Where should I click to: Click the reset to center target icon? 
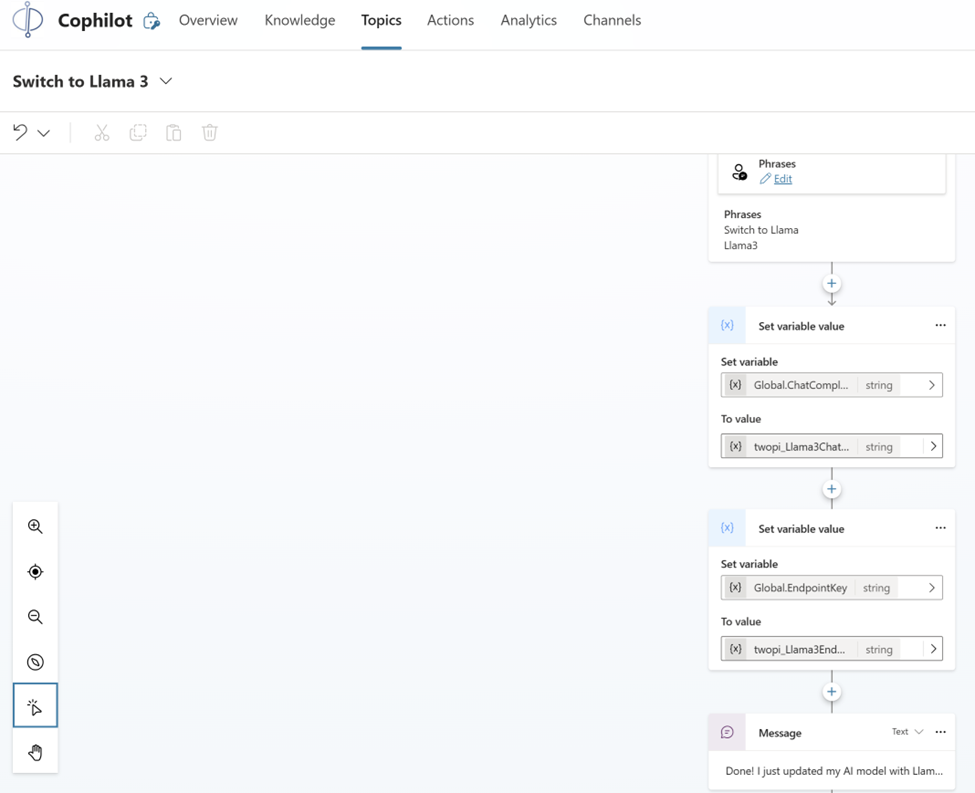(35, 572)
